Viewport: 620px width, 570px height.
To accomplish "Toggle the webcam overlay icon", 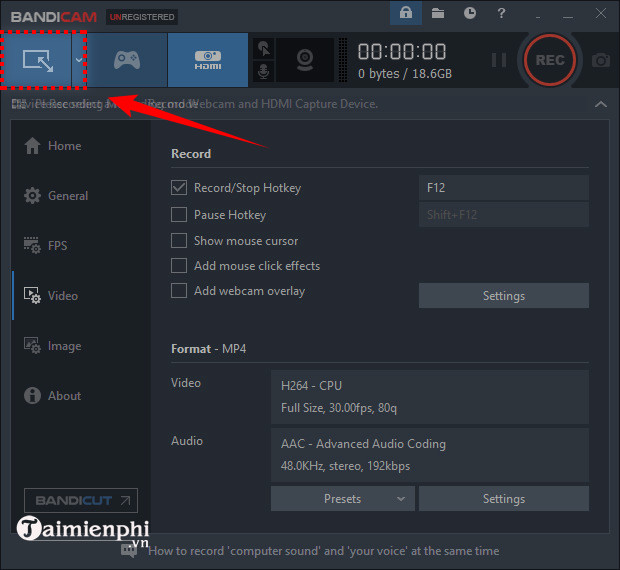I will coord(305,60).
